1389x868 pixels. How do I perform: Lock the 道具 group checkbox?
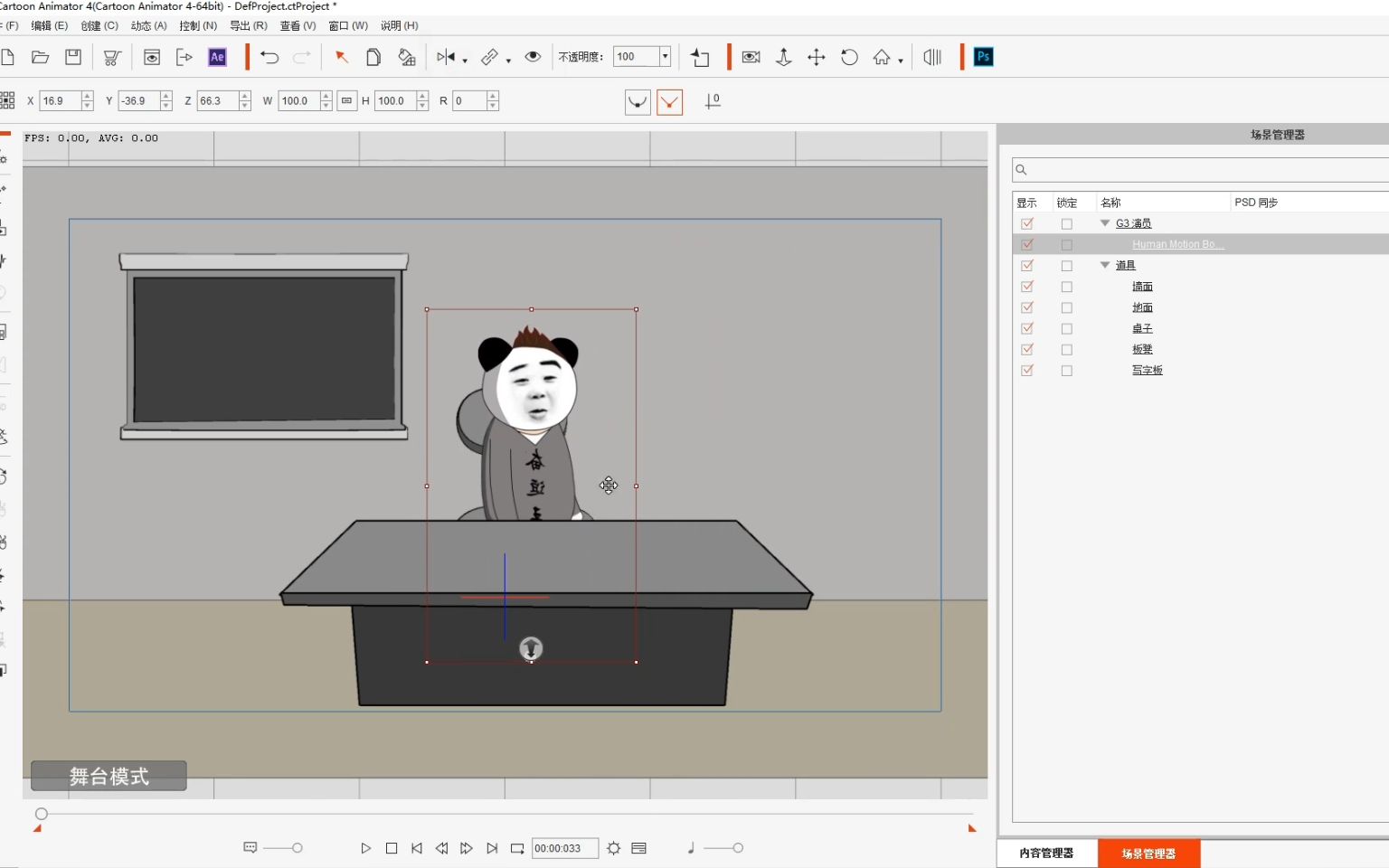point(1067,266)
